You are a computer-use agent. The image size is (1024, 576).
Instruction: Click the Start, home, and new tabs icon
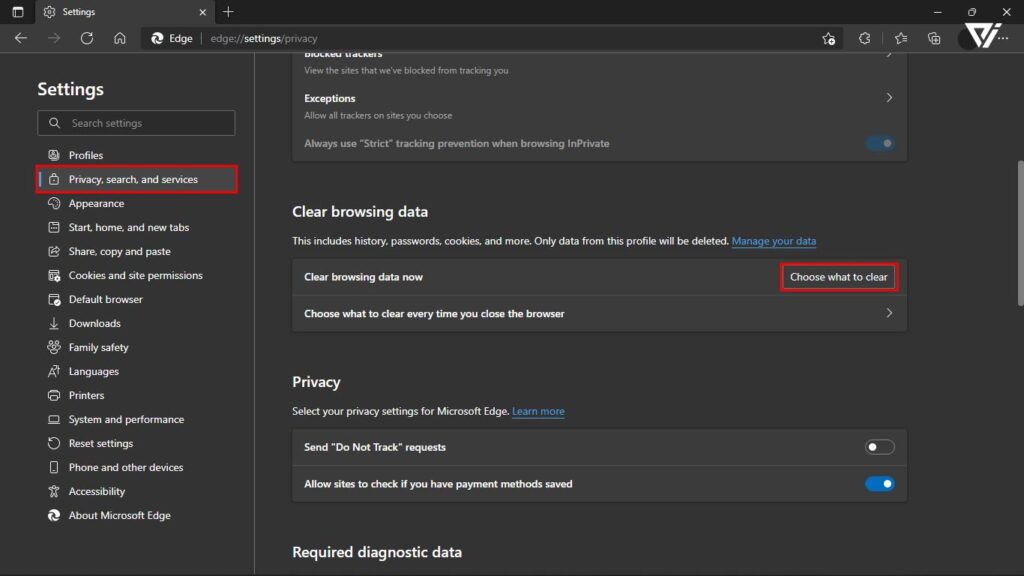tap(54, 227)
